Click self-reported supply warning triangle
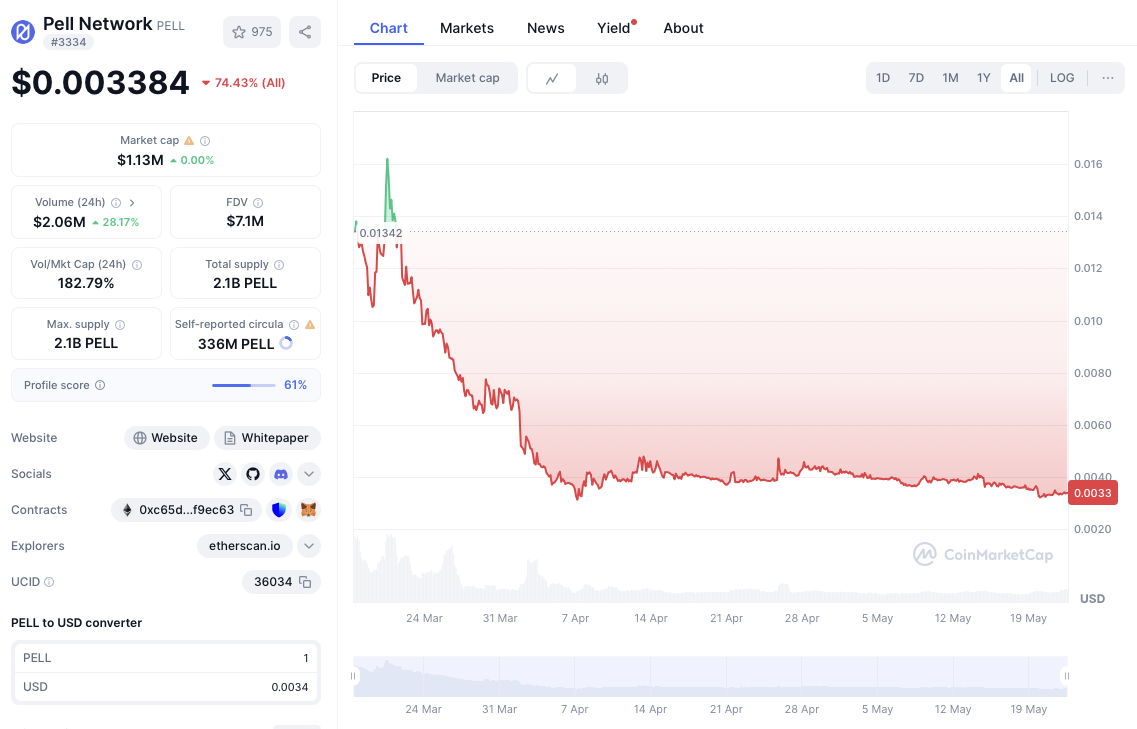This screenshot has height=729, width=1137. (310, 325)
